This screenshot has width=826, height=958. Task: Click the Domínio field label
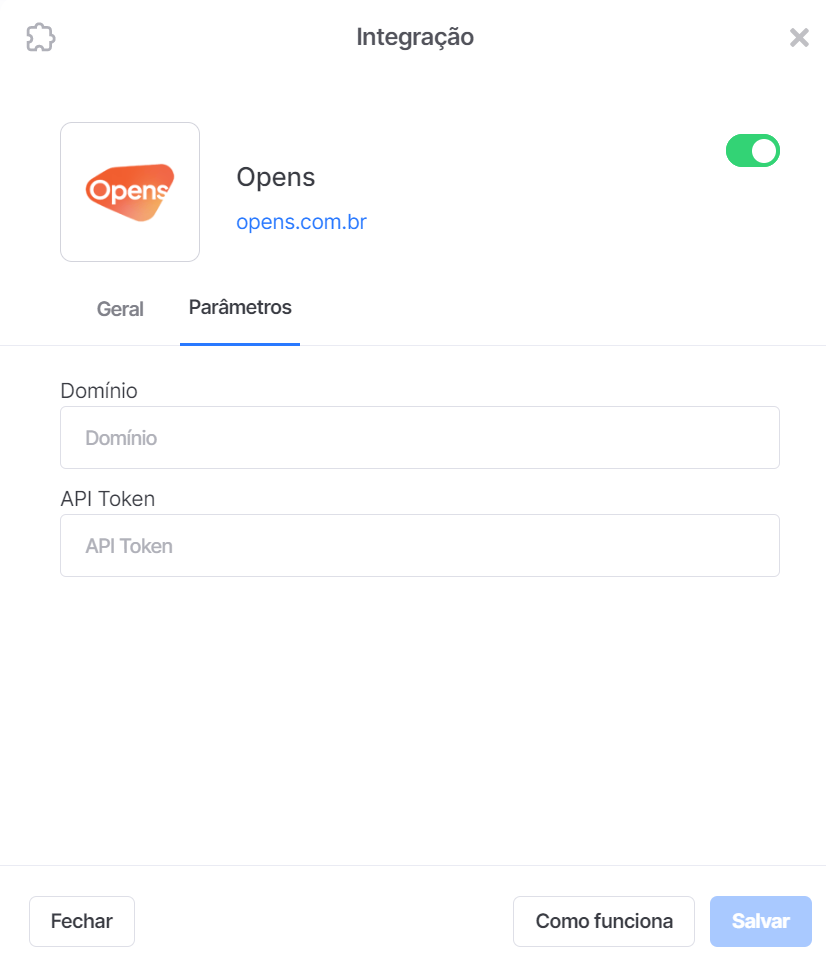pyautogui.click(x=99, y=391)
